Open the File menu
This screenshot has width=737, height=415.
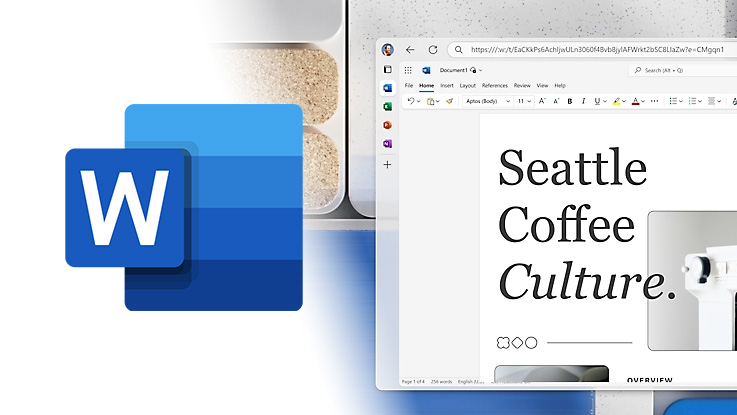(x=409, y=86)
